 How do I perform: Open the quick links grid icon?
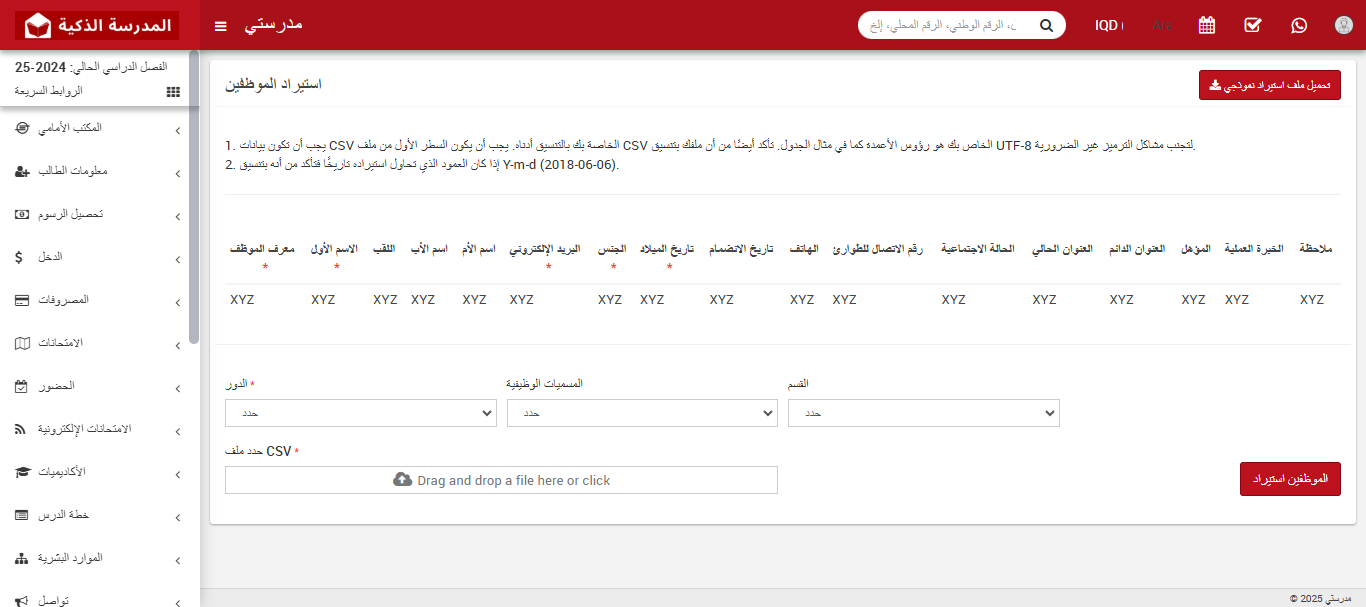(x=172, y=91)
